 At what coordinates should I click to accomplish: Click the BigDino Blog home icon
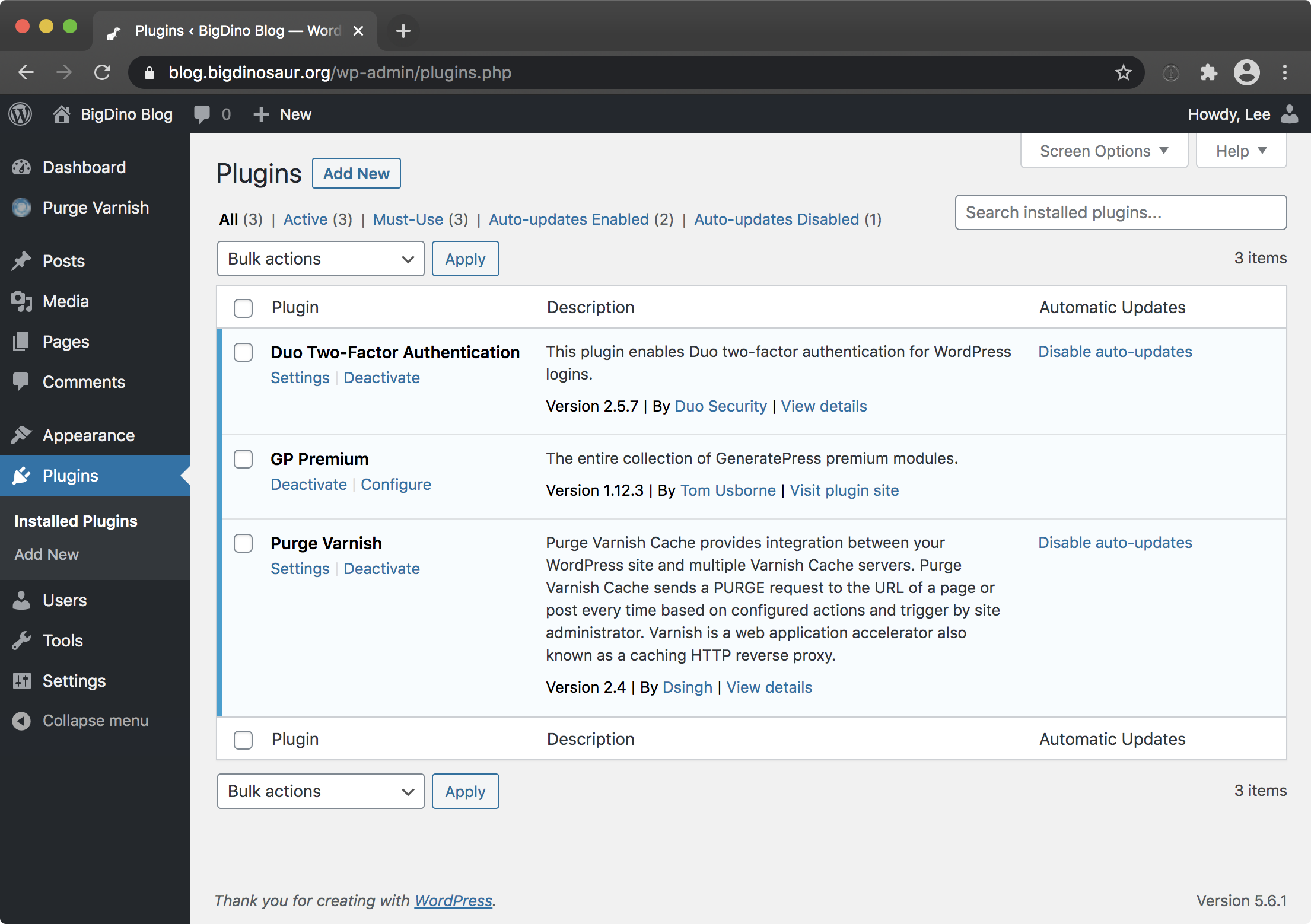click(x=62, y=114)
